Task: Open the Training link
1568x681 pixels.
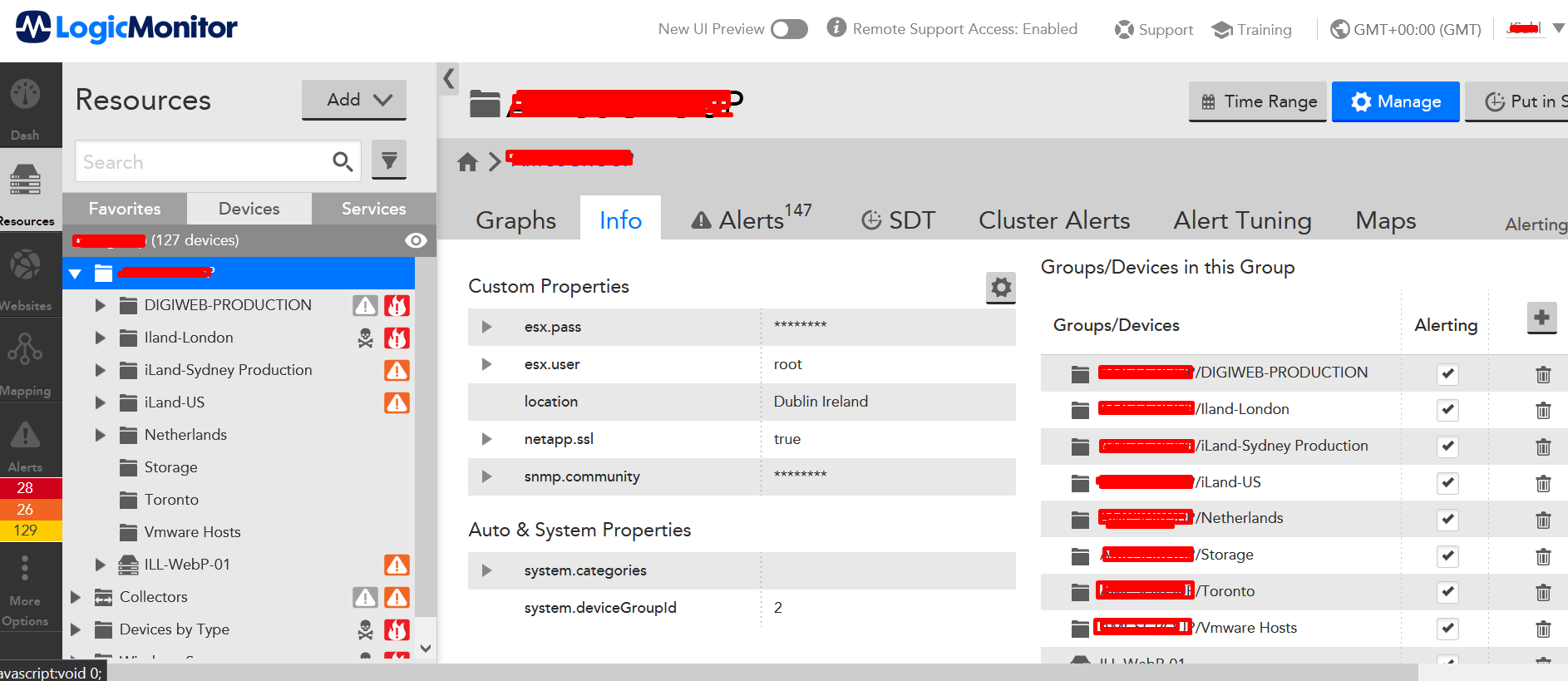Action: [1251, 30]
